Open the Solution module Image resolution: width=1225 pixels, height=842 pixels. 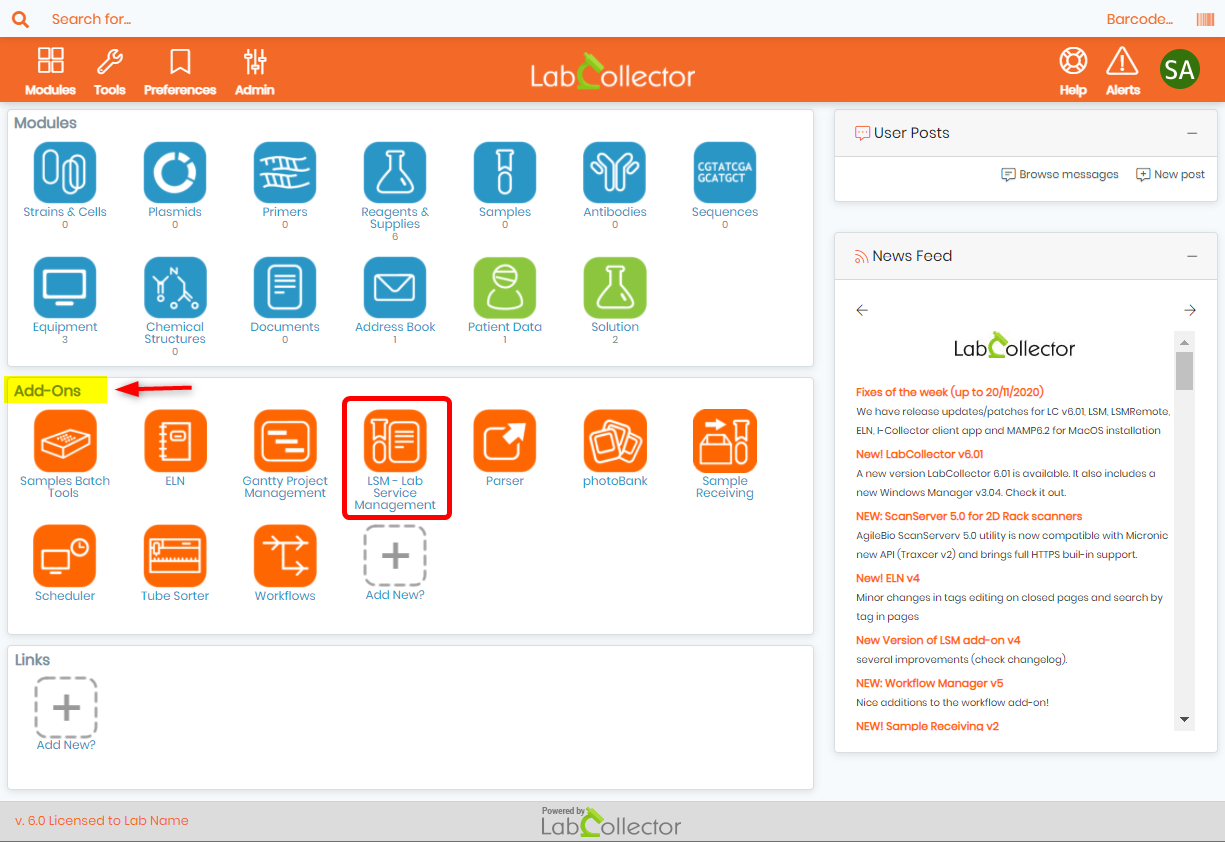pyautogui.click(x=615, y=288)
